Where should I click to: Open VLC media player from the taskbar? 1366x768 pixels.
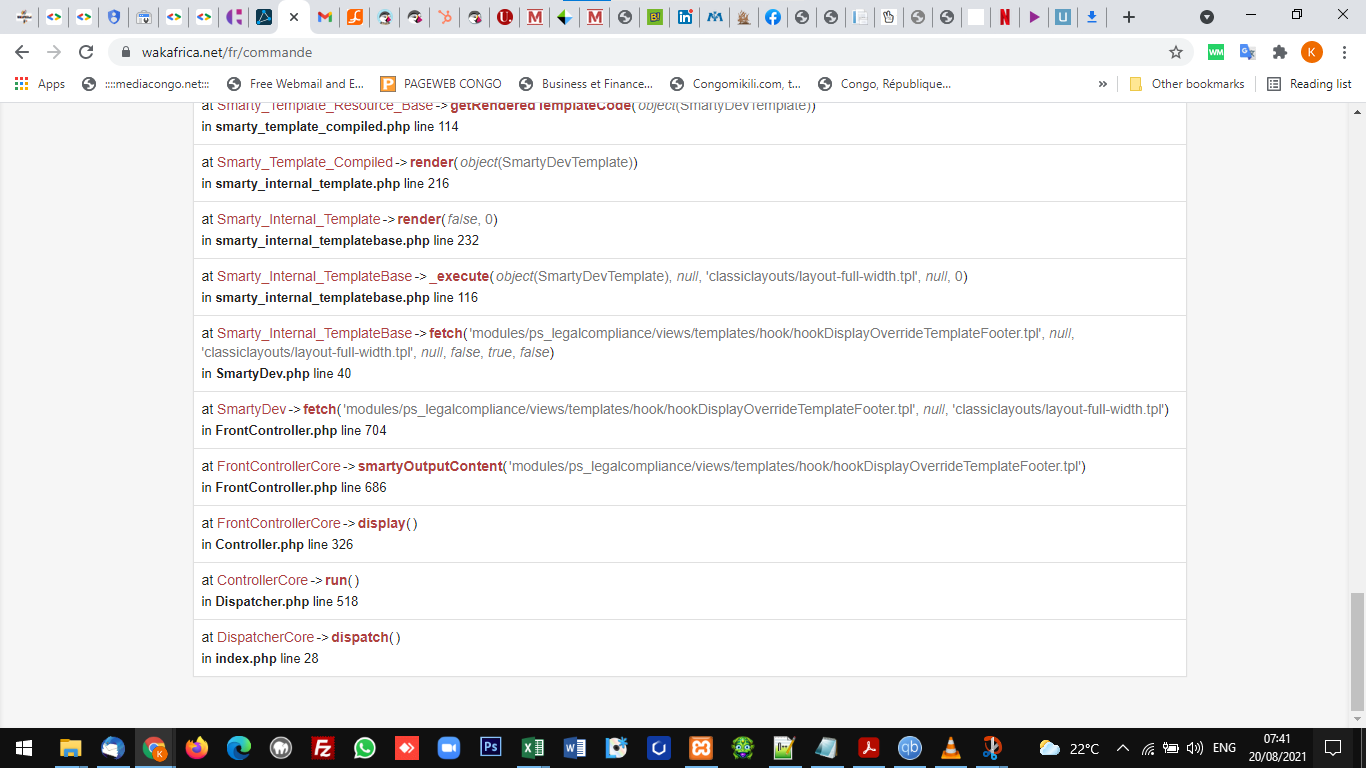click(x=951, y=748)
